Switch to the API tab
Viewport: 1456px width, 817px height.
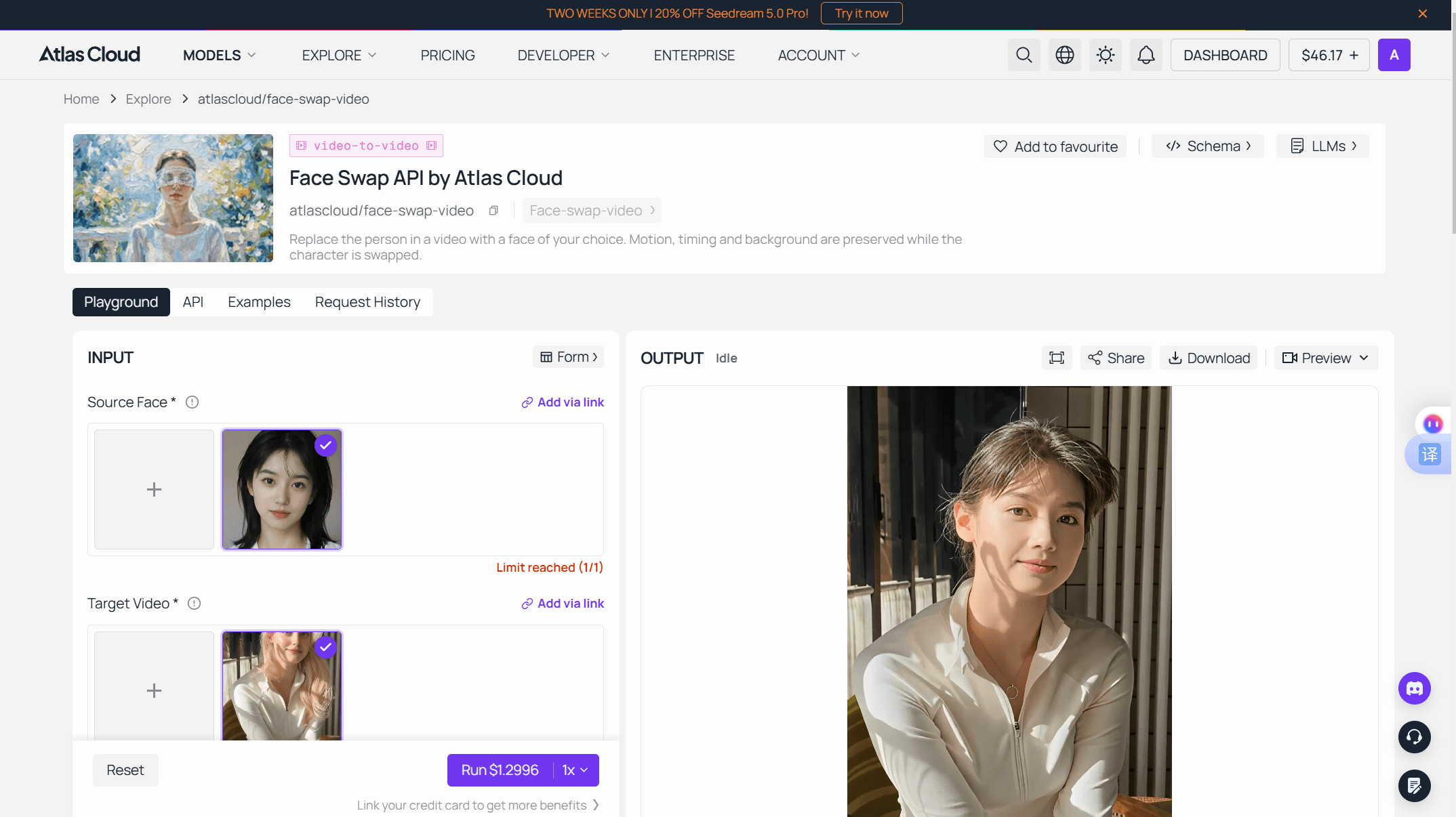pos(193,302)
